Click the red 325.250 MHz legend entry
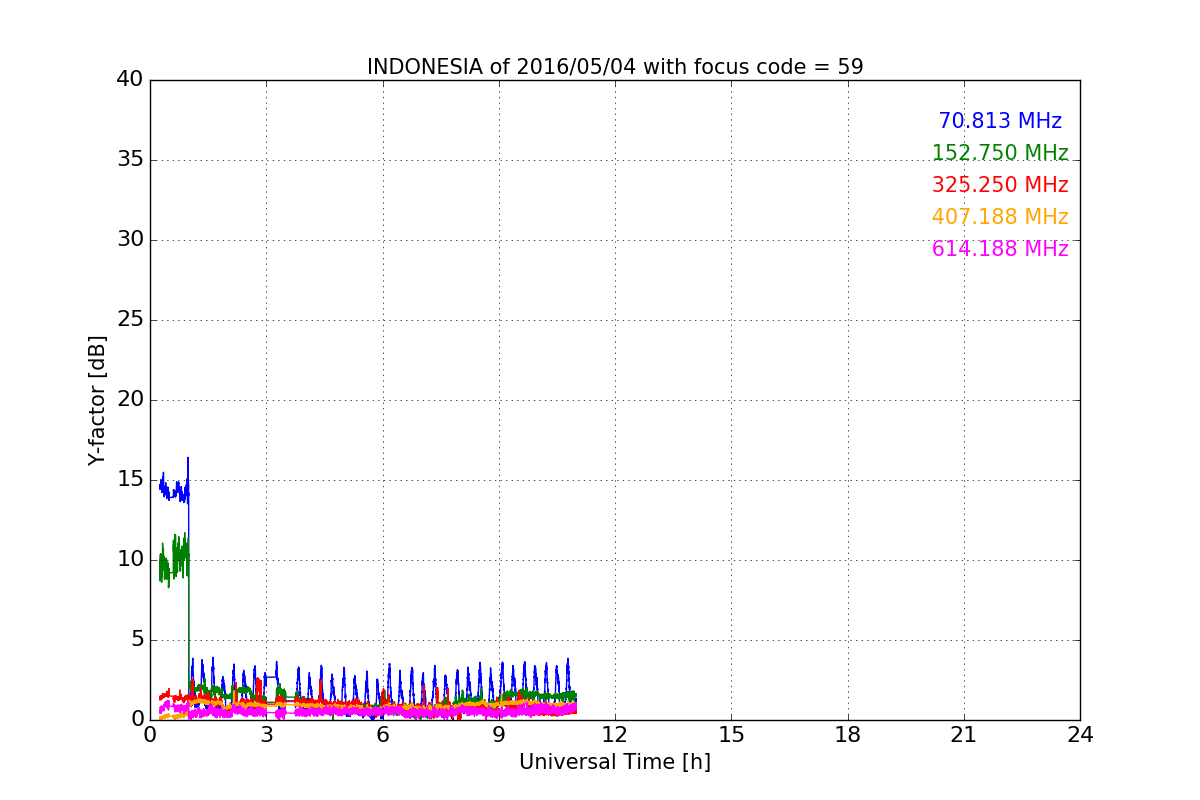This screenshot has width=1200, height=800. tap(999, 185)
